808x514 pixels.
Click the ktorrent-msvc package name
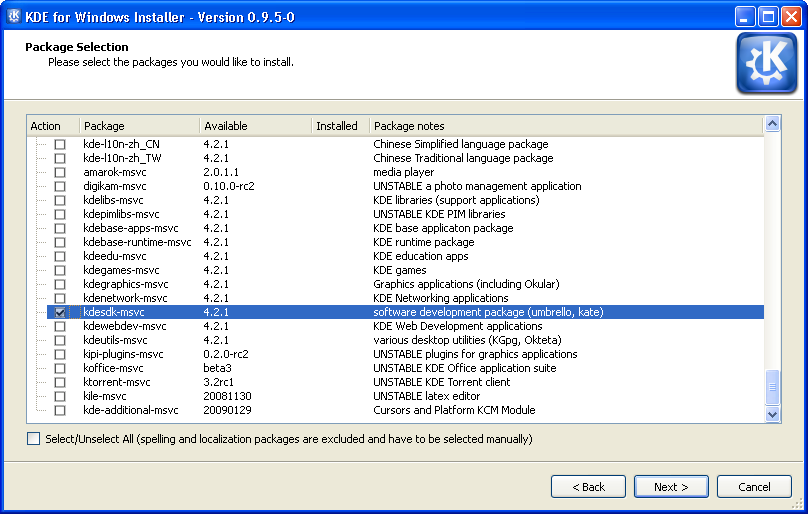[117, 382]
